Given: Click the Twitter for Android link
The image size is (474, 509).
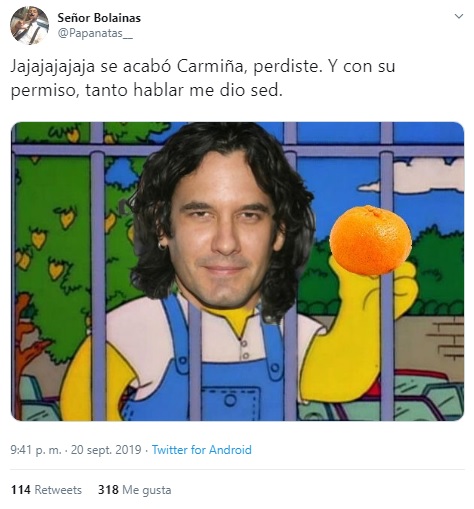Looking at the screenshot, I should coord(202,450).
